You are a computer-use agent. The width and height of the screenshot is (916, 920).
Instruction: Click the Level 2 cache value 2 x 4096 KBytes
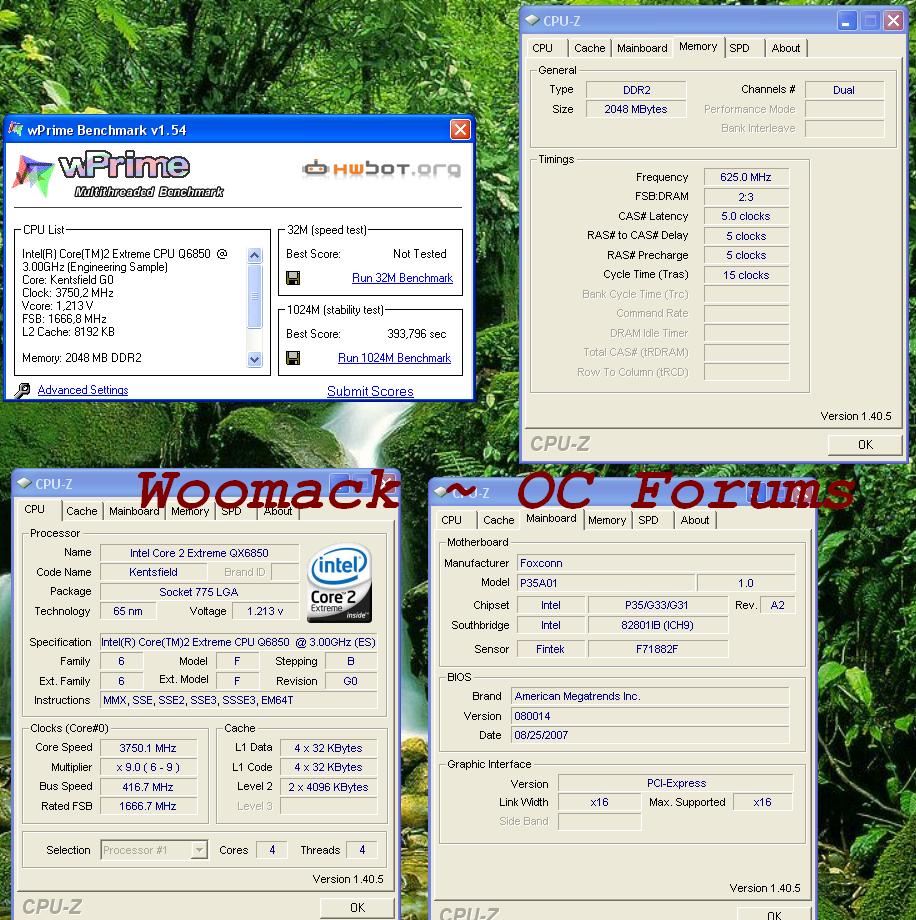[x=328, y=787]
